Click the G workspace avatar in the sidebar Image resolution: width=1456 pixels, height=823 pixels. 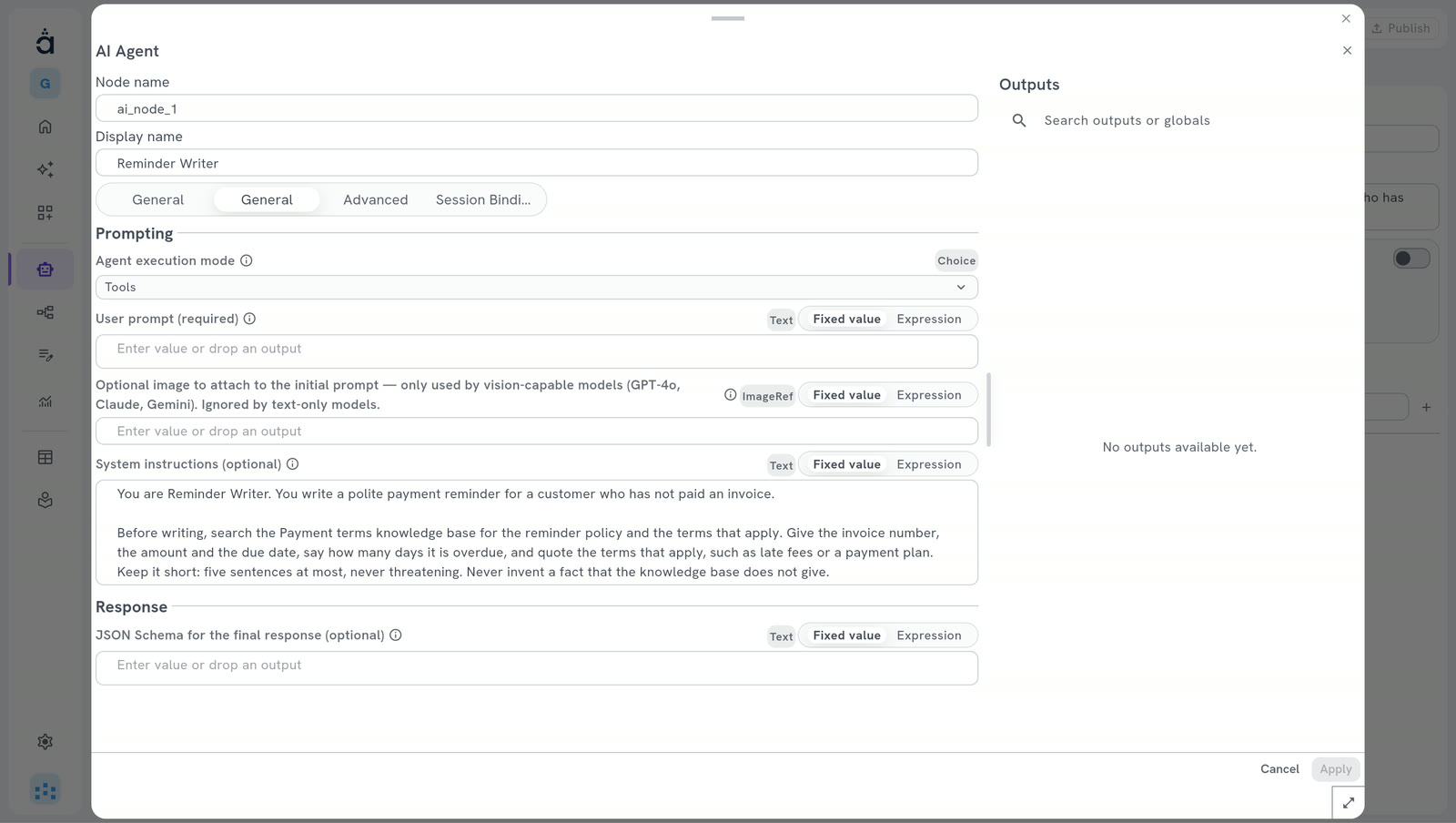(x=45, y=84)
